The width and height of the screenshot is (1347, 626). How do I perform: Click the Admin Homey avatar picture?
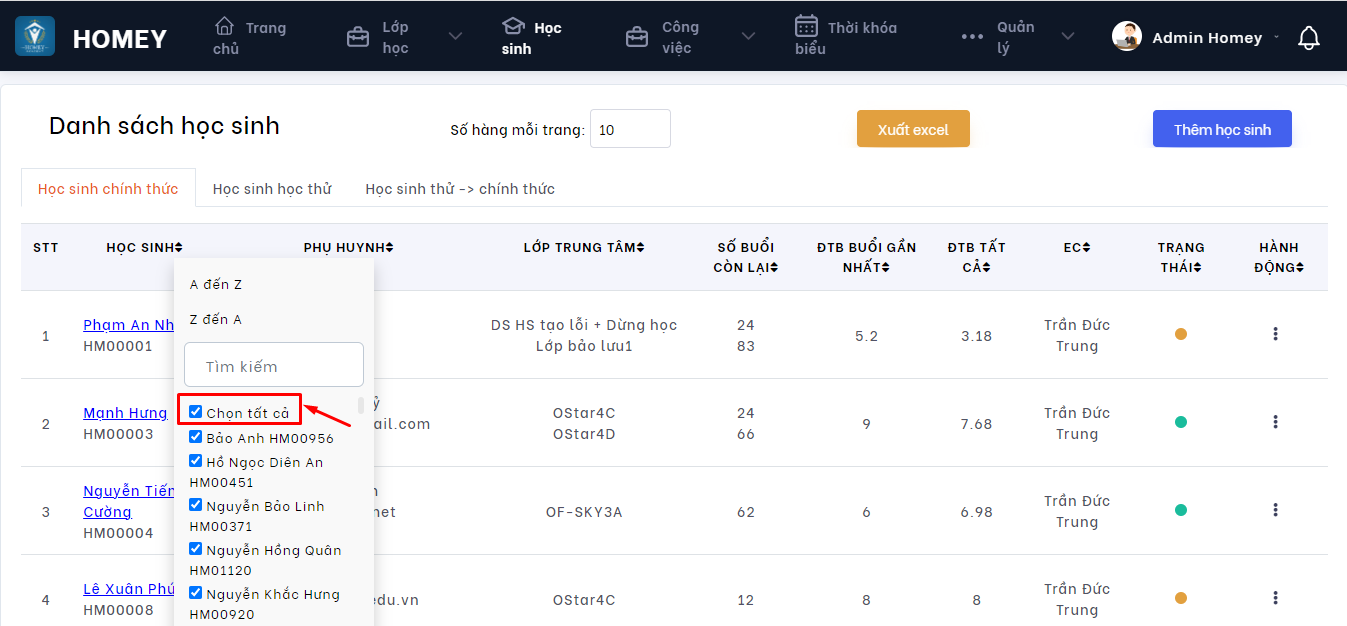coord(1127,37)
